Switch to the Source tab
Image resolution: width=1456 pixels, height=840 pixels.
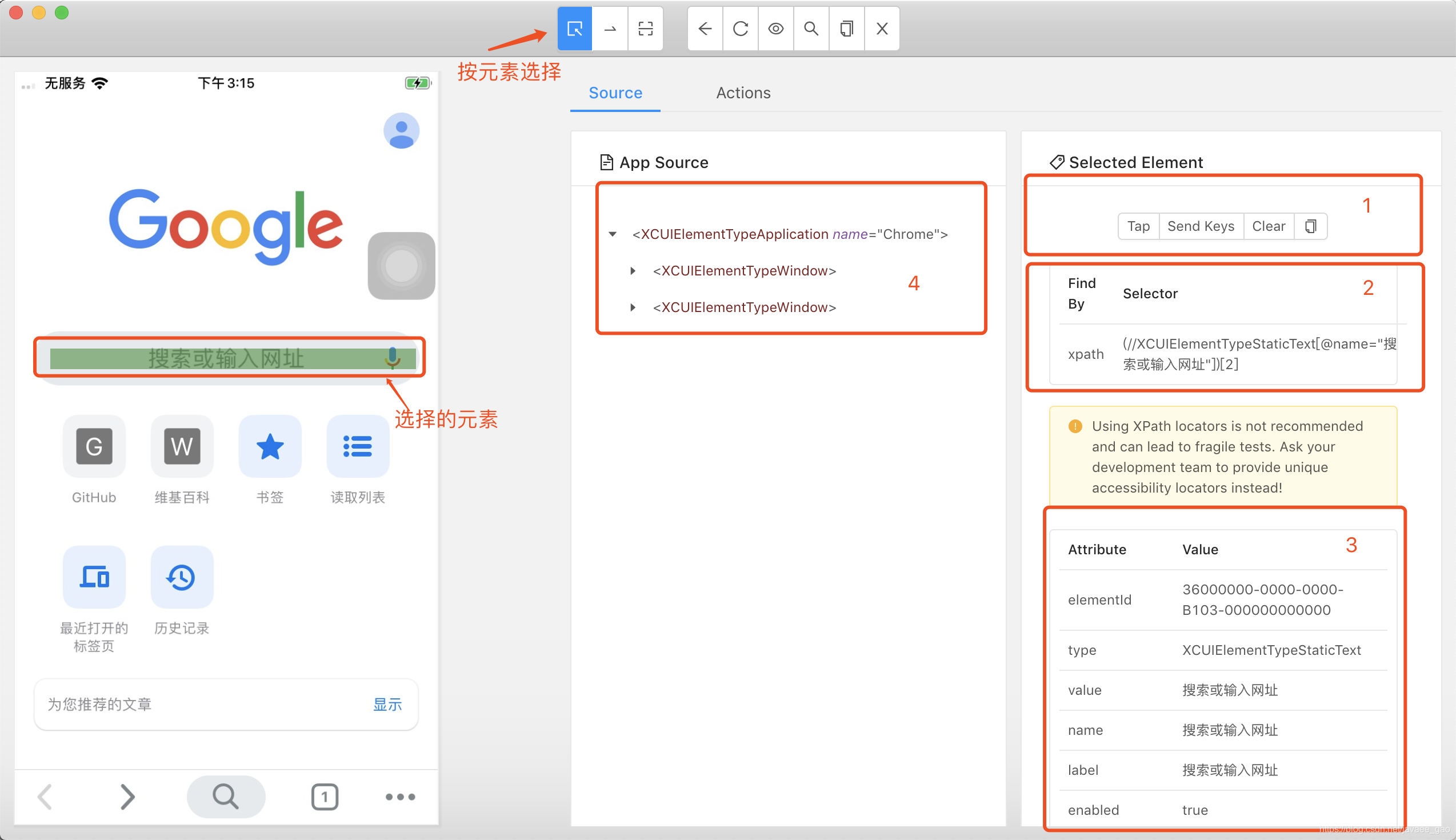[x=615, y=93]
